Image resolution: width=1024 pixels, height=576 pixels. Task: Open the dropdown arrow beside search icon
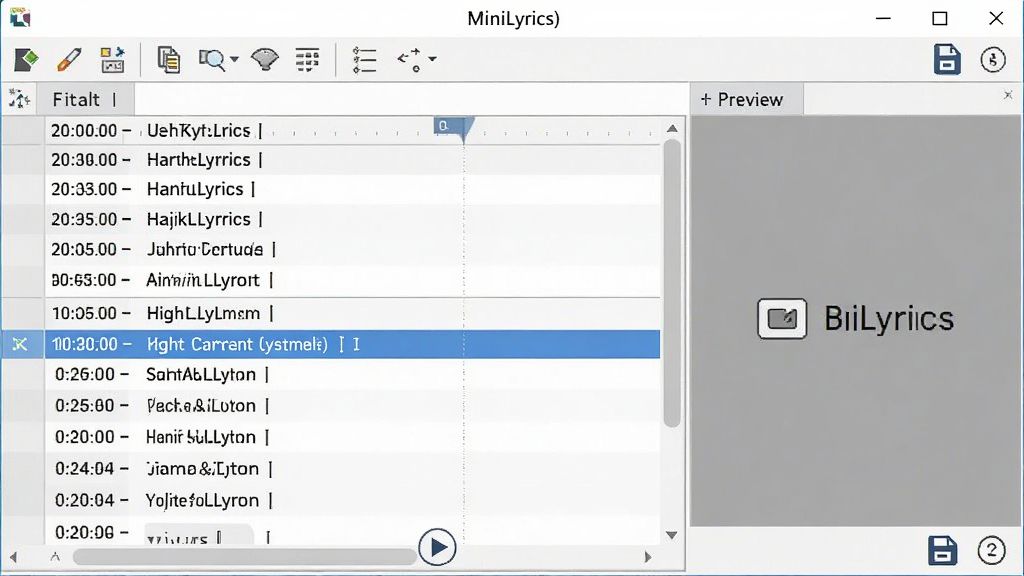click(x=234, y=59)
